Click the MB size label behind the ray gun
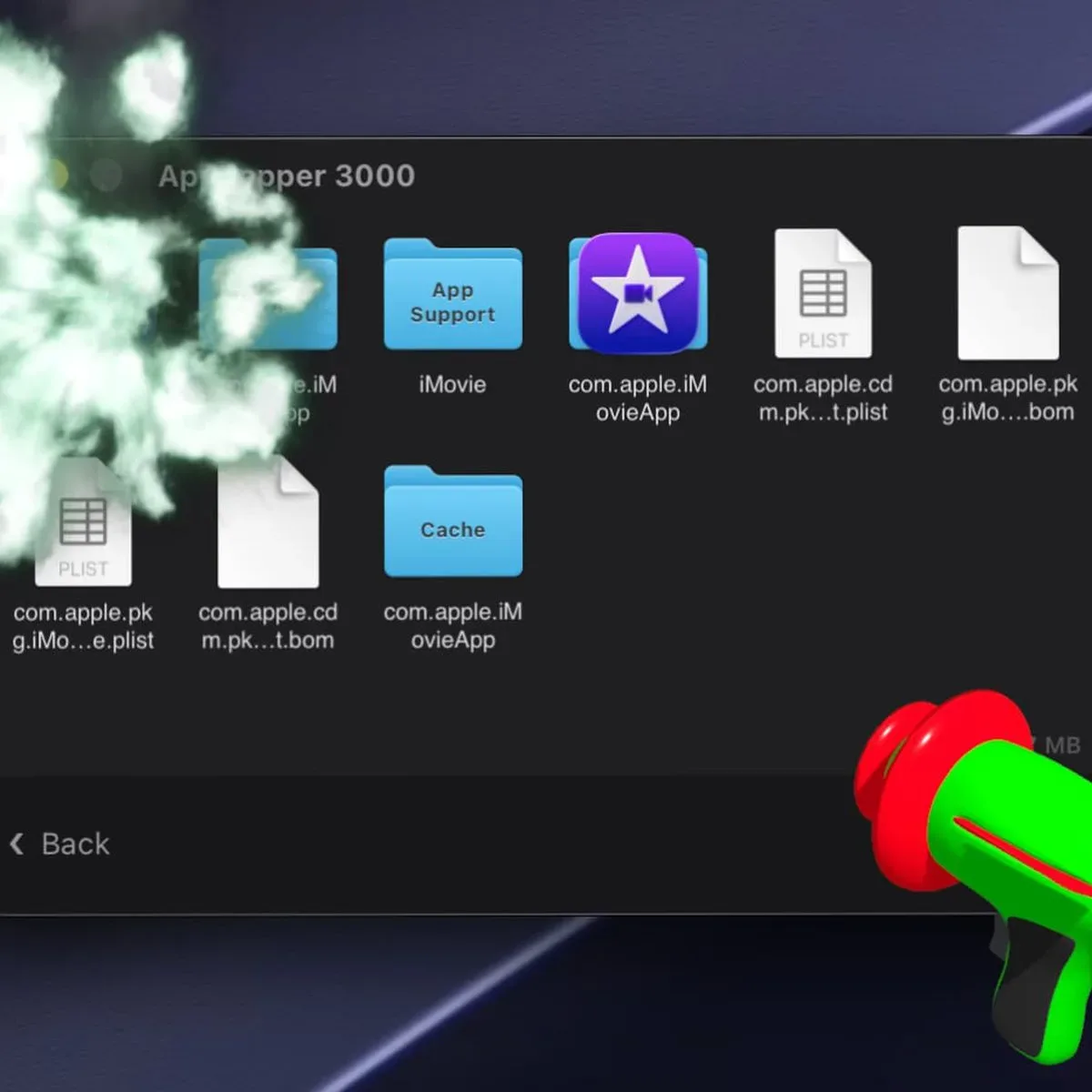The height and width of the screenshot is (1092, 1092). click(x=1061, y=745)
